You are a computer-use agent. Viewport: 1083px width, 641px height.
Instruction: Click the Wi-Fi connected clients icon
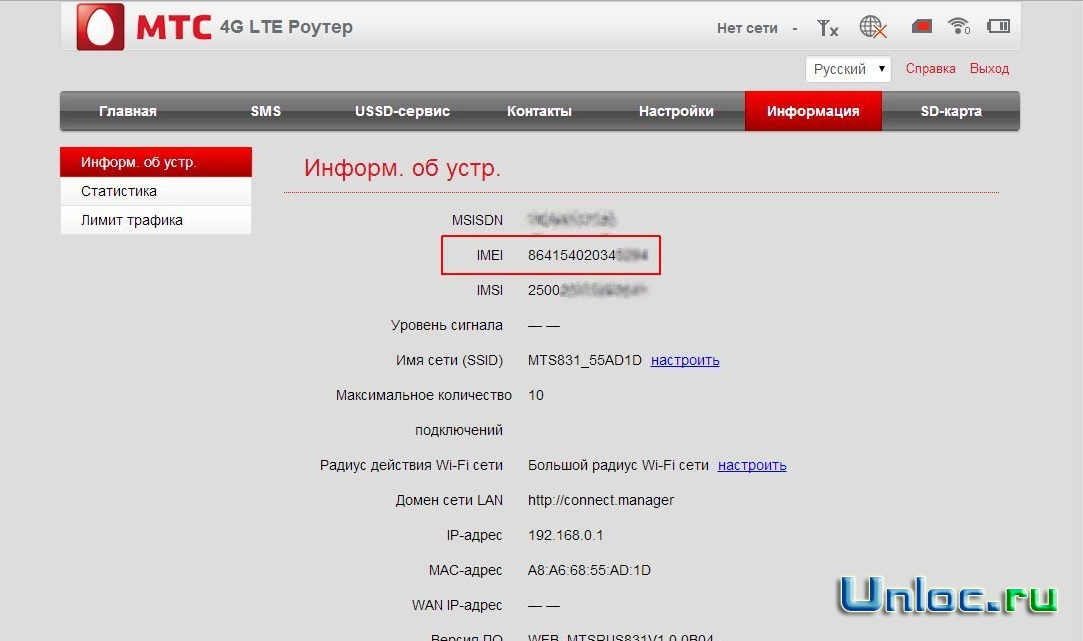click(959, 26)
